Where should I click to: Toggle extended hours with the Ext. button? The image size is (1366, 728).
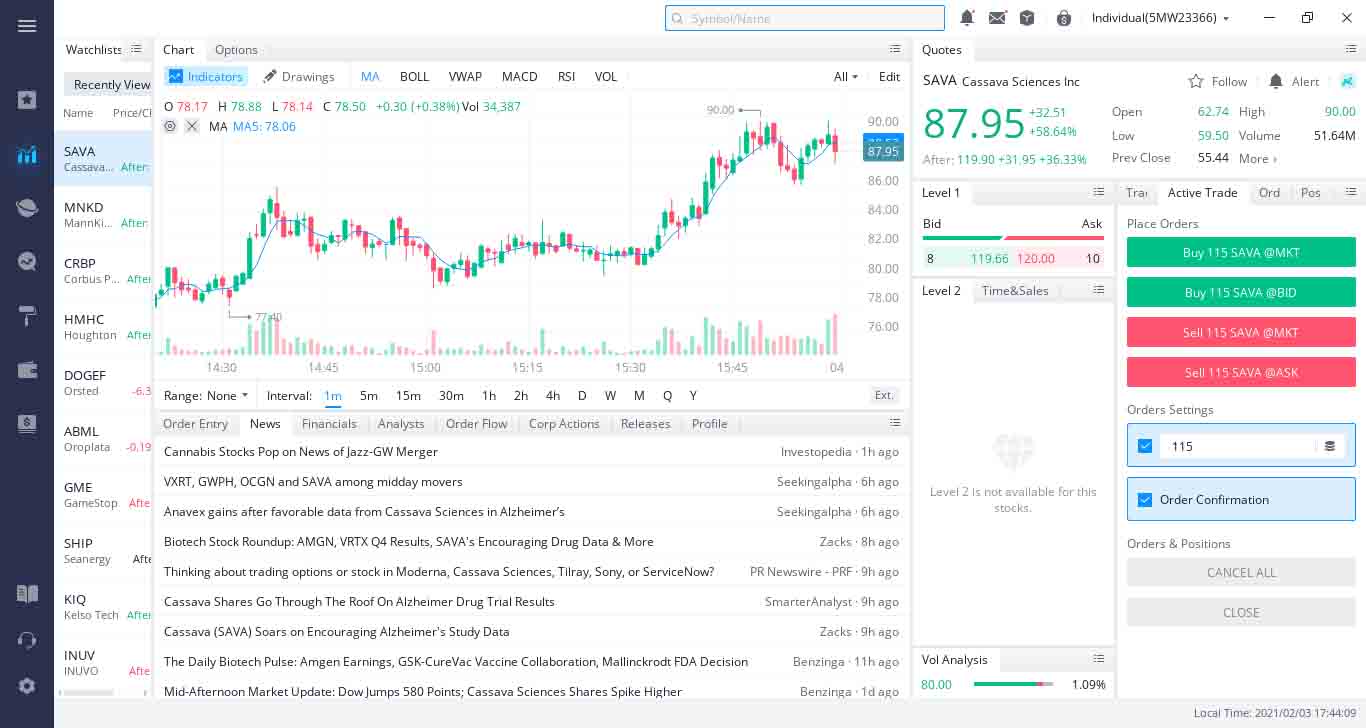pyautogui.click(x=884, y=395)
